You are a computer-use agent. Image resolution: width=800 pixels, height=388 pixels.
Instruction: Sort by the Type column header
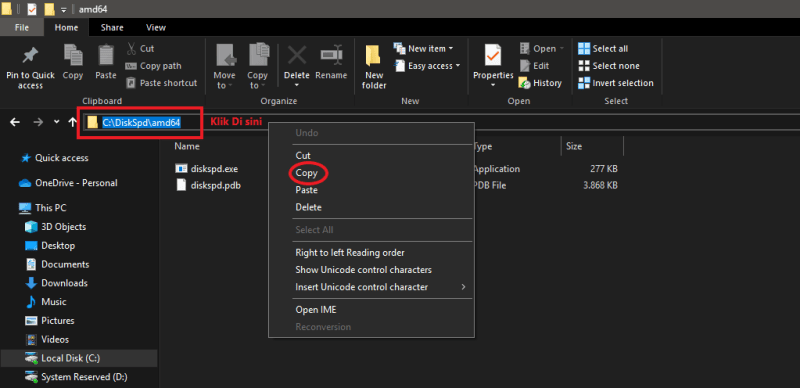[x=483, y=146]
